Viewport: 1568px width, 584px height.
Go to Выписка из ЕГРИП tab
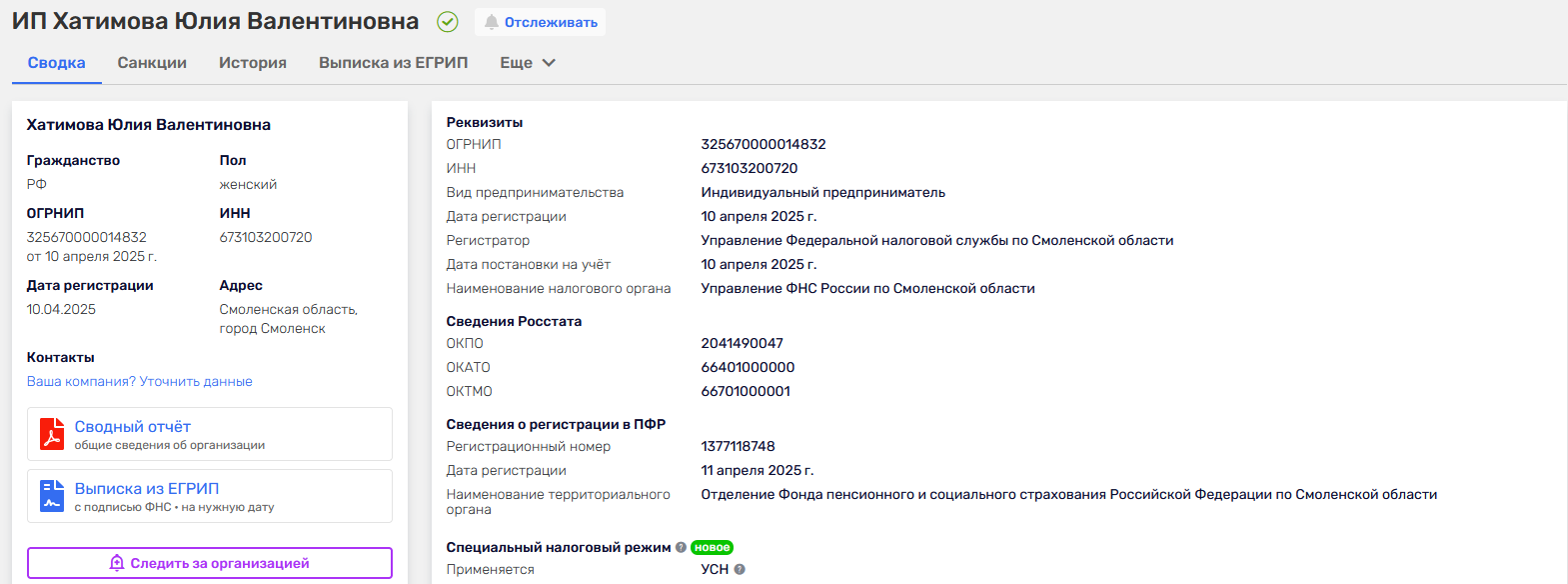pos(394,62)
